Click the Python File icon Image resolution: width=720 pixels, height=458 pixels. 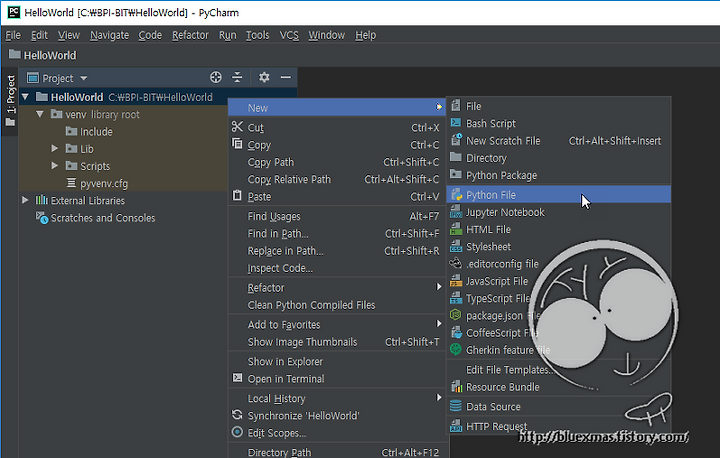point(456,194)
